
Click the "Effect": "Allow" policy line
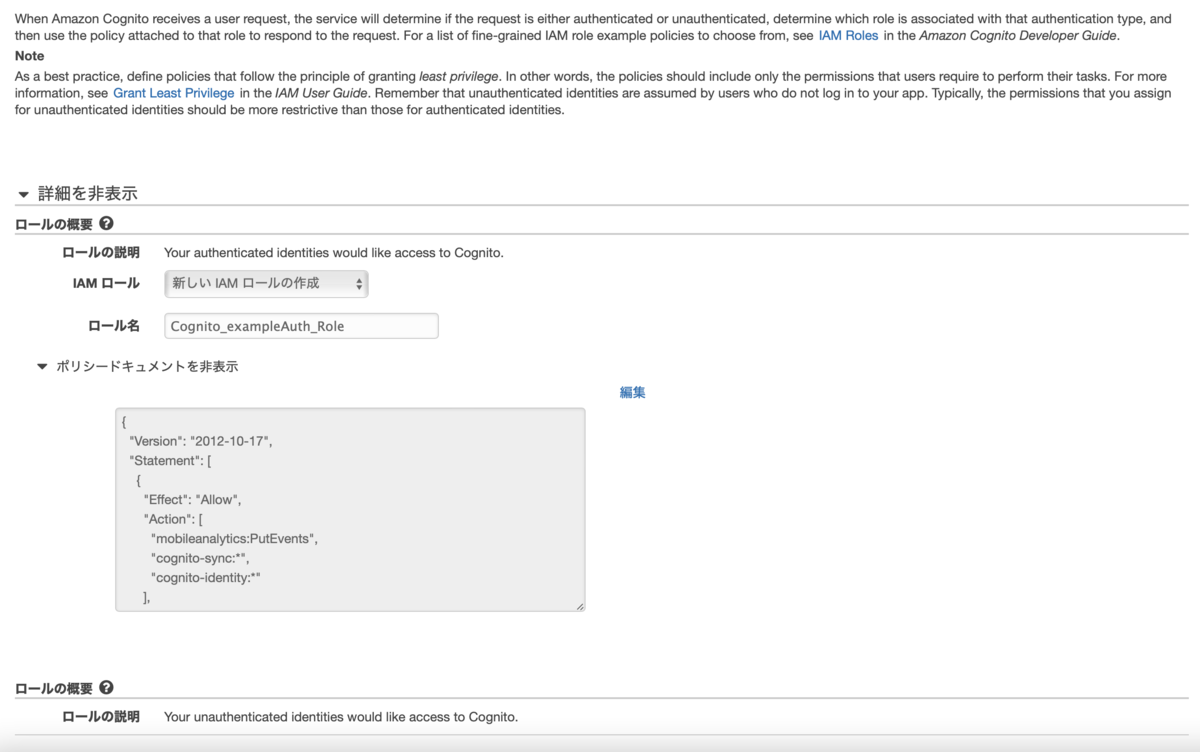click(x=193, y=499)
